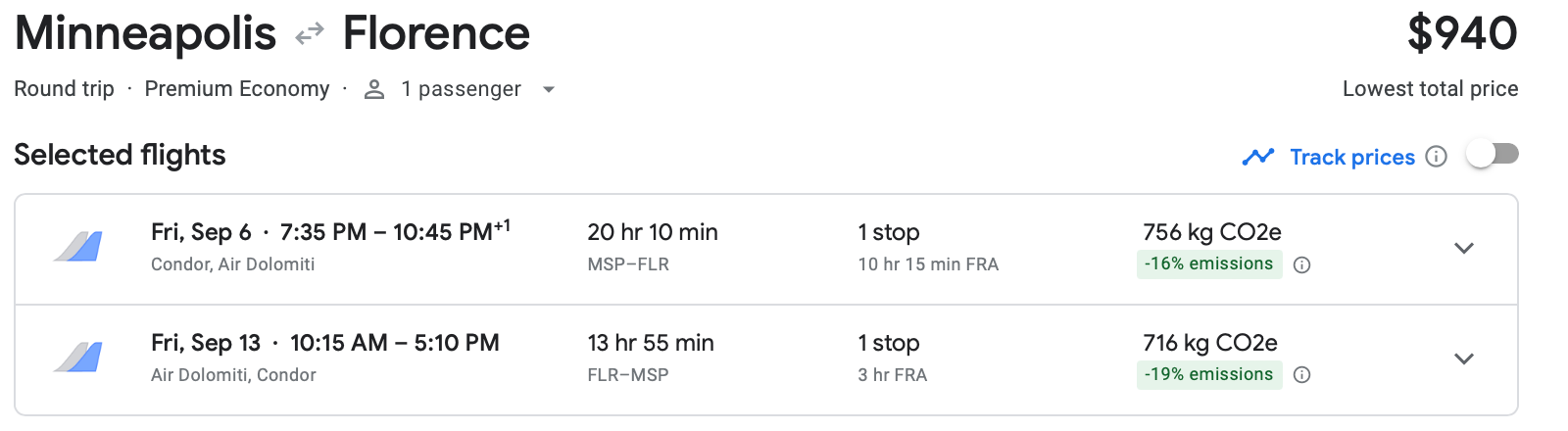Click info icon beside -19% emissions
1568x431 pixels.
click(1302, 375)
